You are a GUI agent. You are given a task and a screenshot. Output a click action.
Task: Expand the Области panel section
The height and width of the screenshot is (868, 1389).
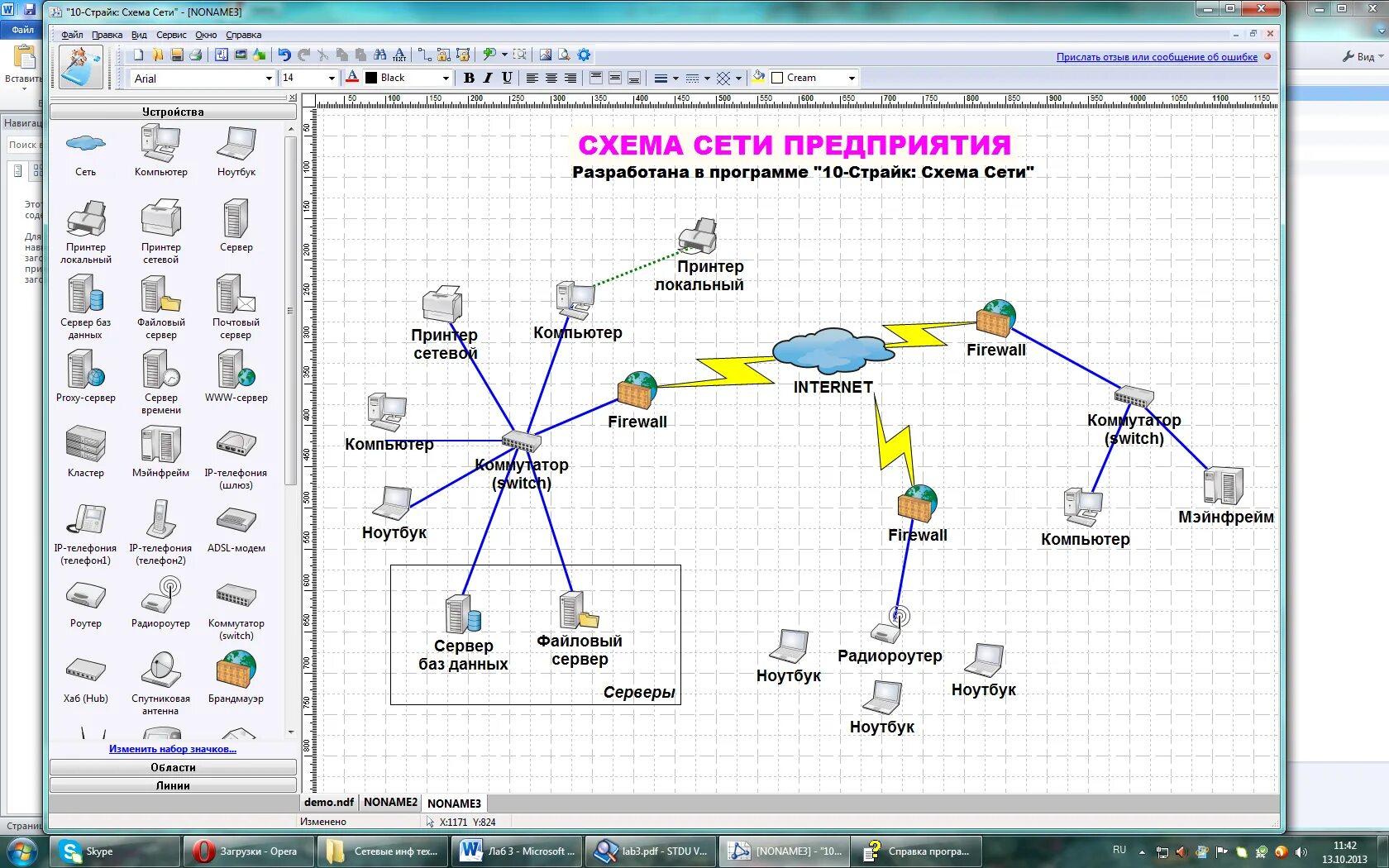(173, 767)
